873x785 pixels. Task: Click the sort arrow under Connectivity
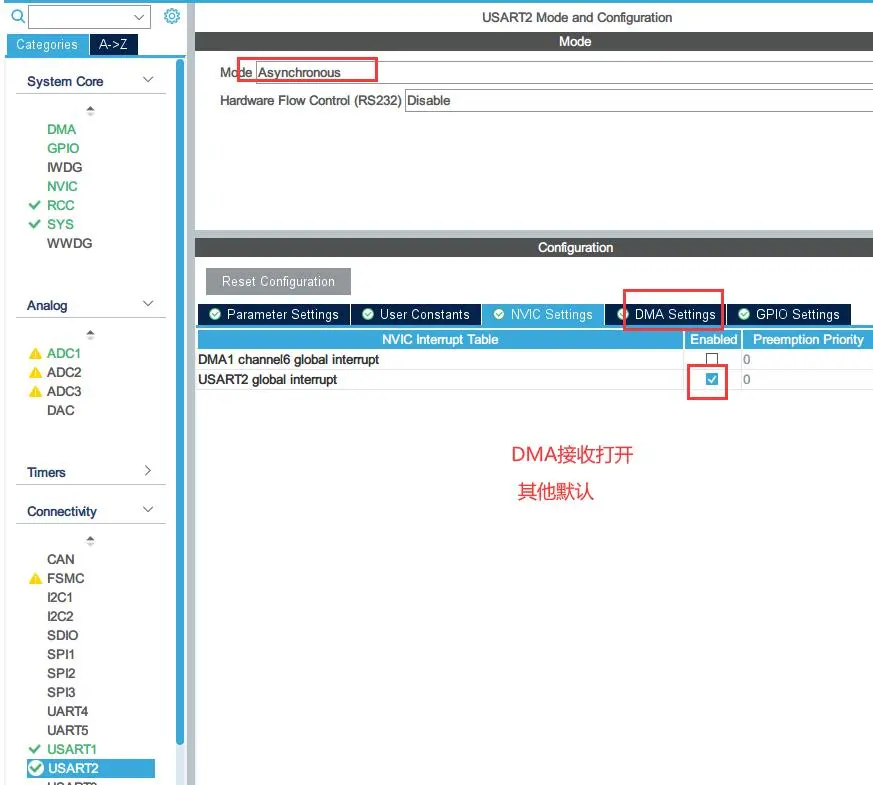91,541
